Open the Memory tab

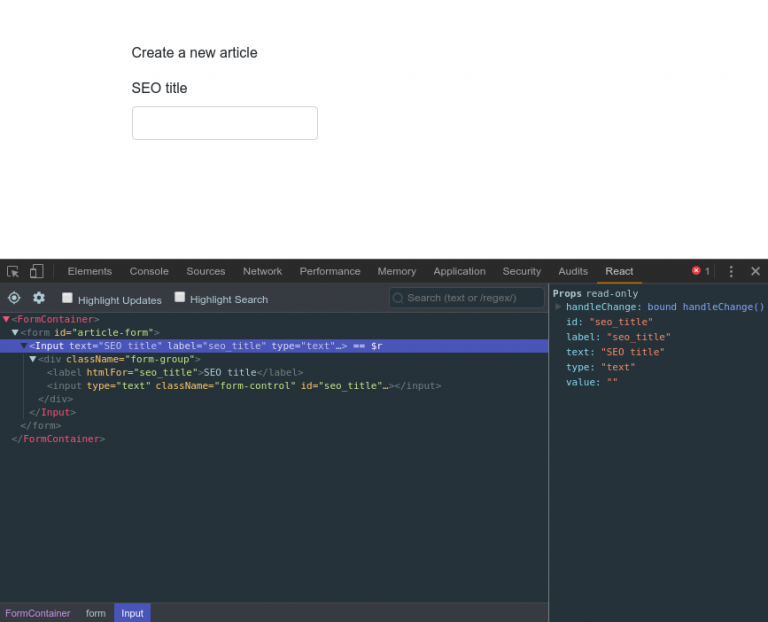tap(397, 271)
